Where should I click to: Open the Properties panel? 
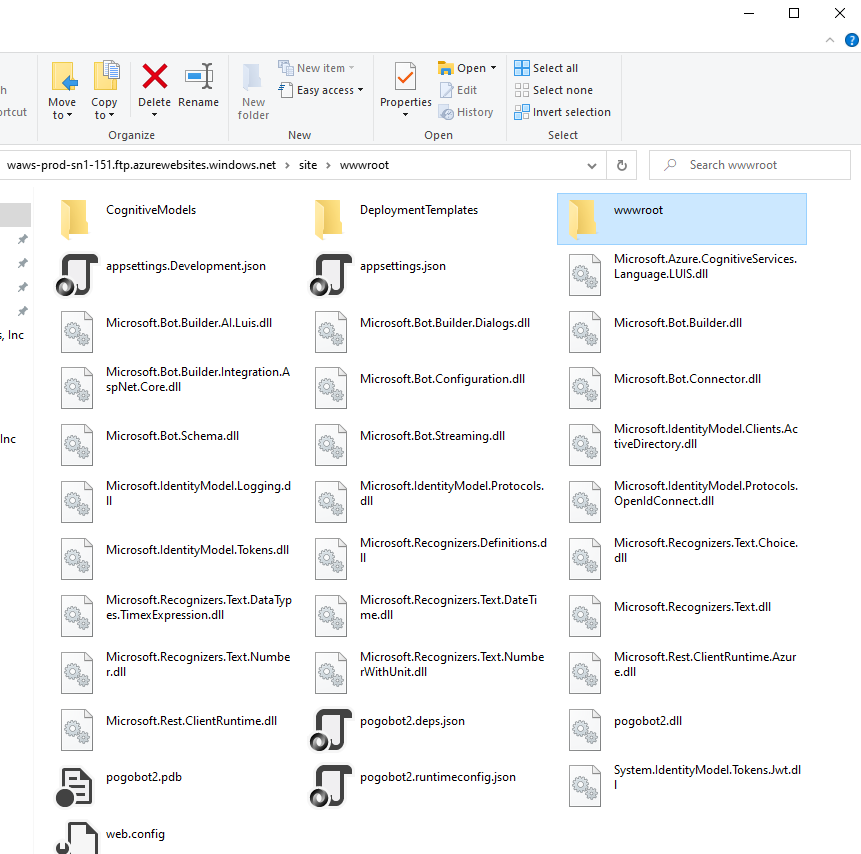(404, 89)
